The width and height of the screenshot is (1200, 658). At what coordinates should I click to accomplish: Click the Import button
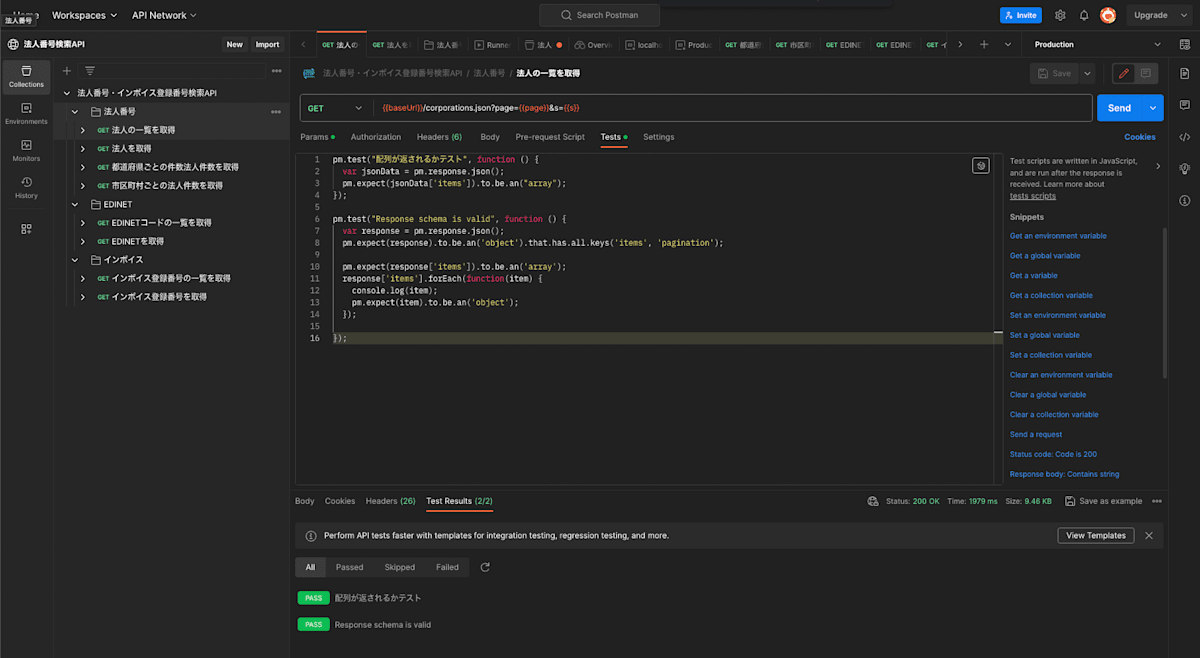(x=267, y=45)
